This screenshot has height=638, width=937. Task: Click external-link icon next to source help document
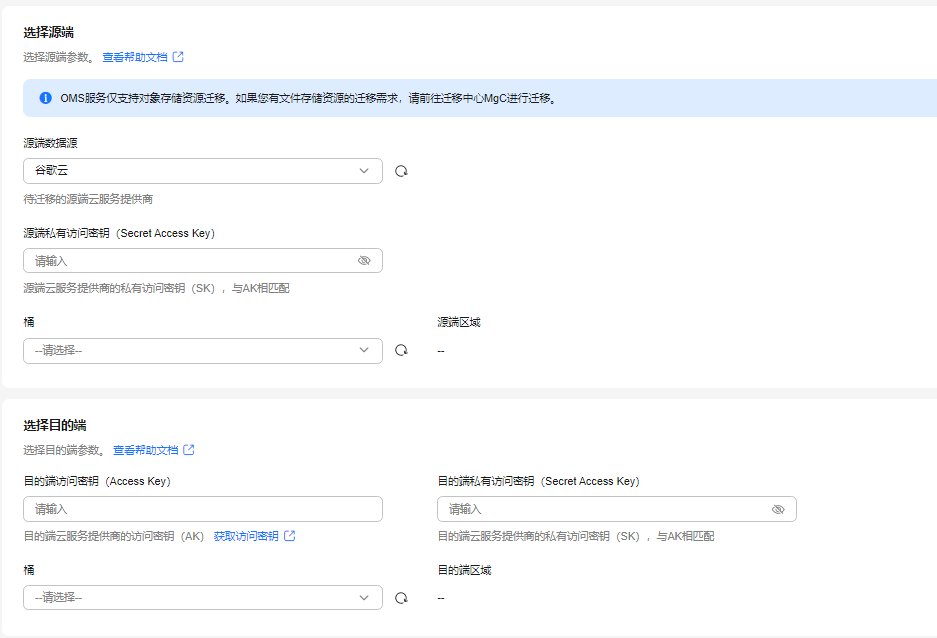pyautogui.click(x=178, y=57)
